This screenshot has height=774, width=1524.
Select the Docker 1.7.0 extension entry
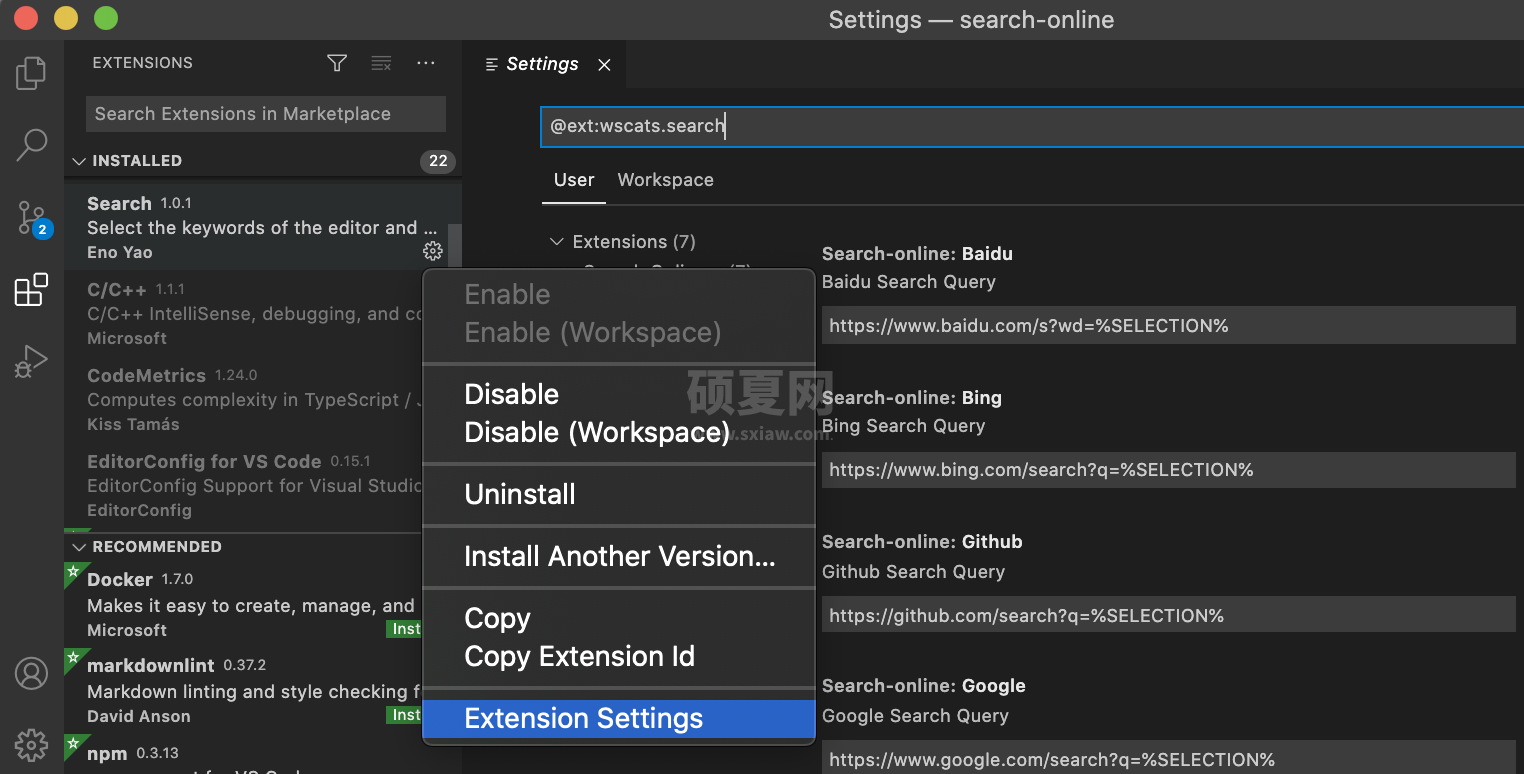tap(243, 604)
